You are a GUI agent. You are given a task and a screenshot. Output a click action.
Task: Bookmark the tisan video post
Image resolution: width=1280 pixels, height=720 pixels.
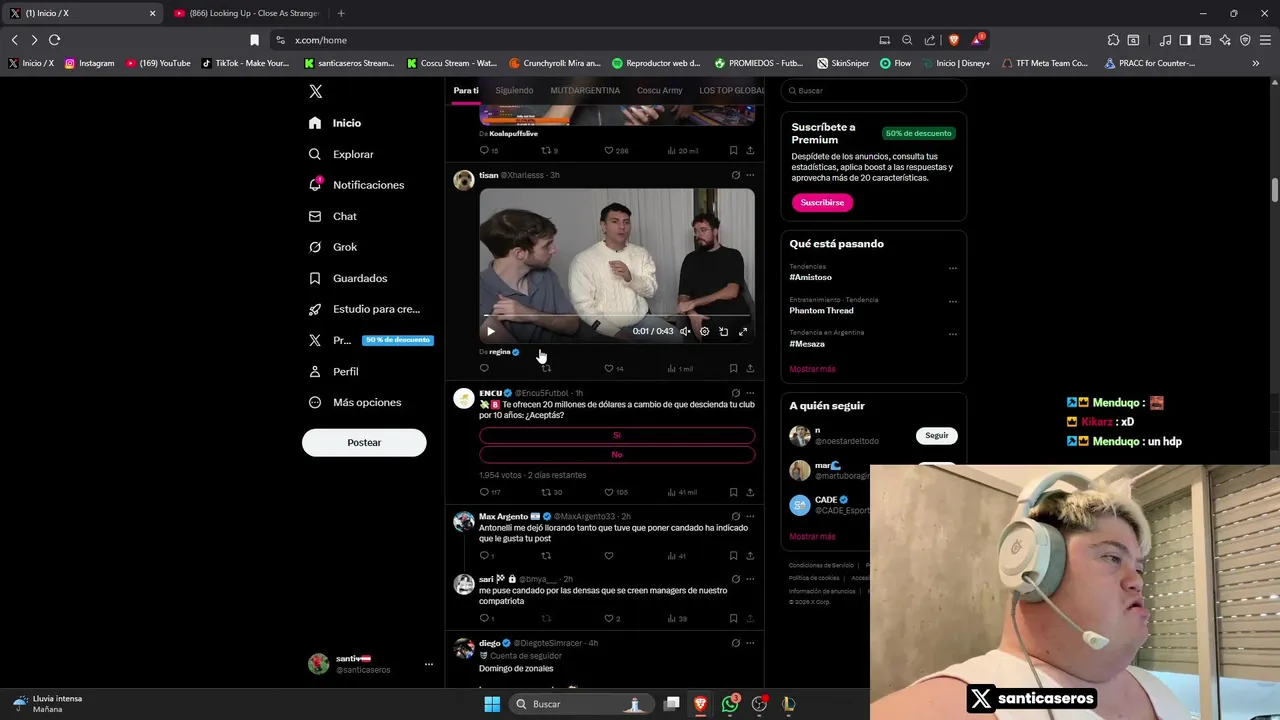pos(733,368)
